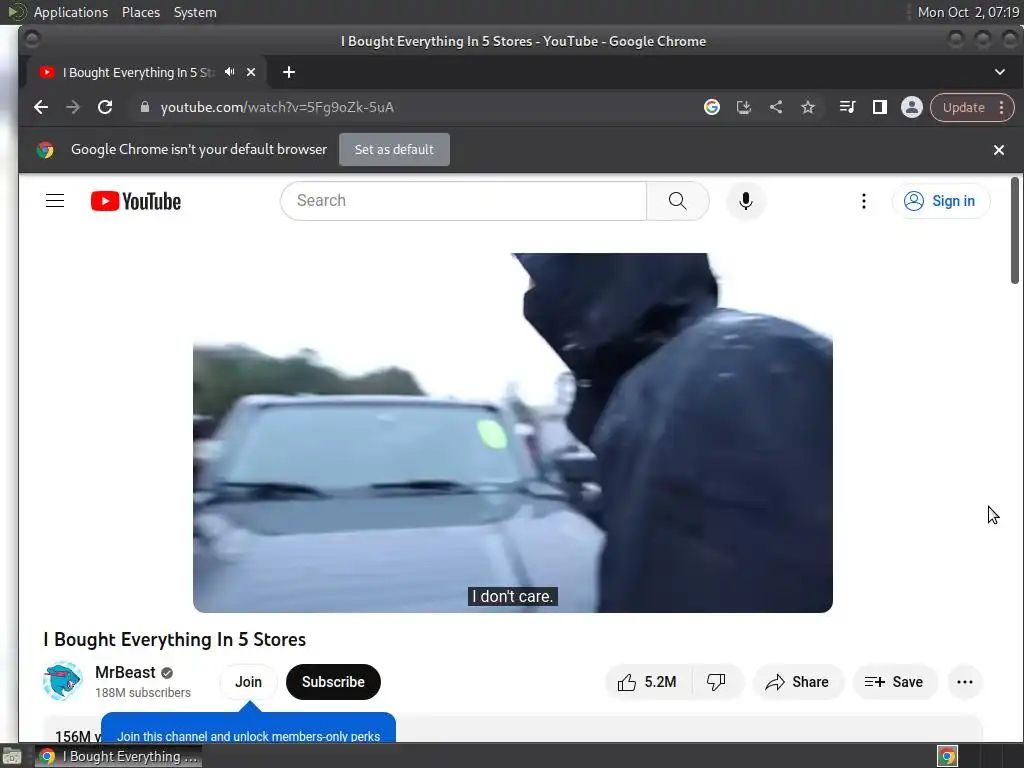Go to the YouTube home logo
Image resolution: width=1024 pixels, height=768 pixels.
[x=136, y=201]
